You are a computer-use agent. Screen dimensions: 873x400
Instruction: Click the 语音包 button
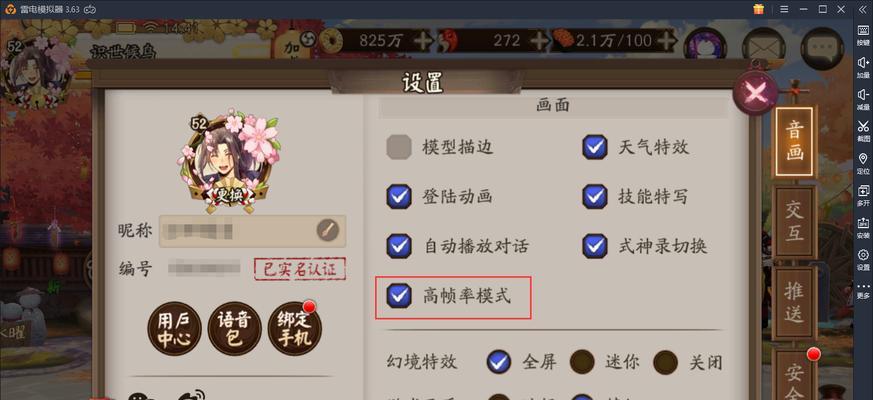(234, 329)
